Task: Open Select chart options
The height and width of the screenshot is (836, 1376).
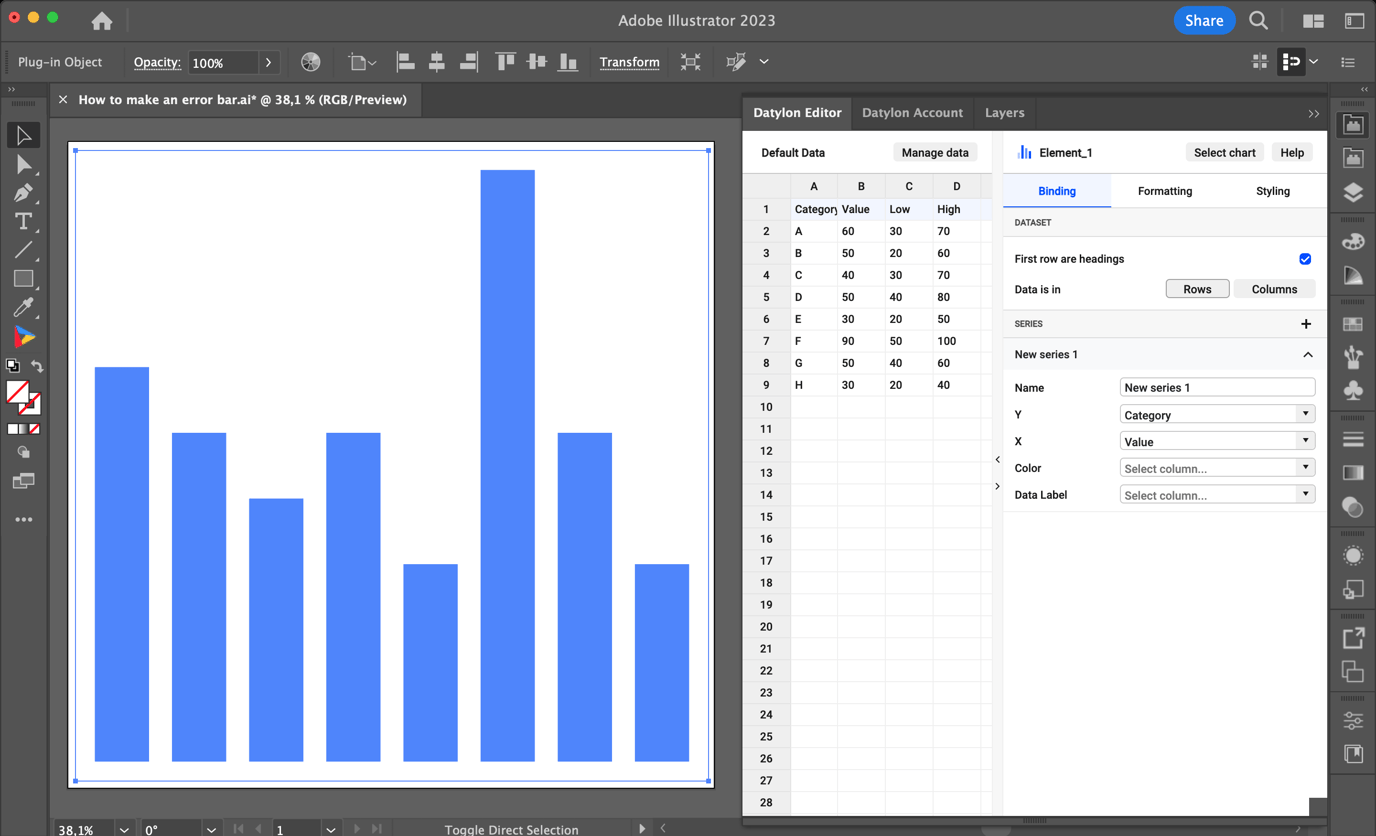Action: [x=1224, y=152]
